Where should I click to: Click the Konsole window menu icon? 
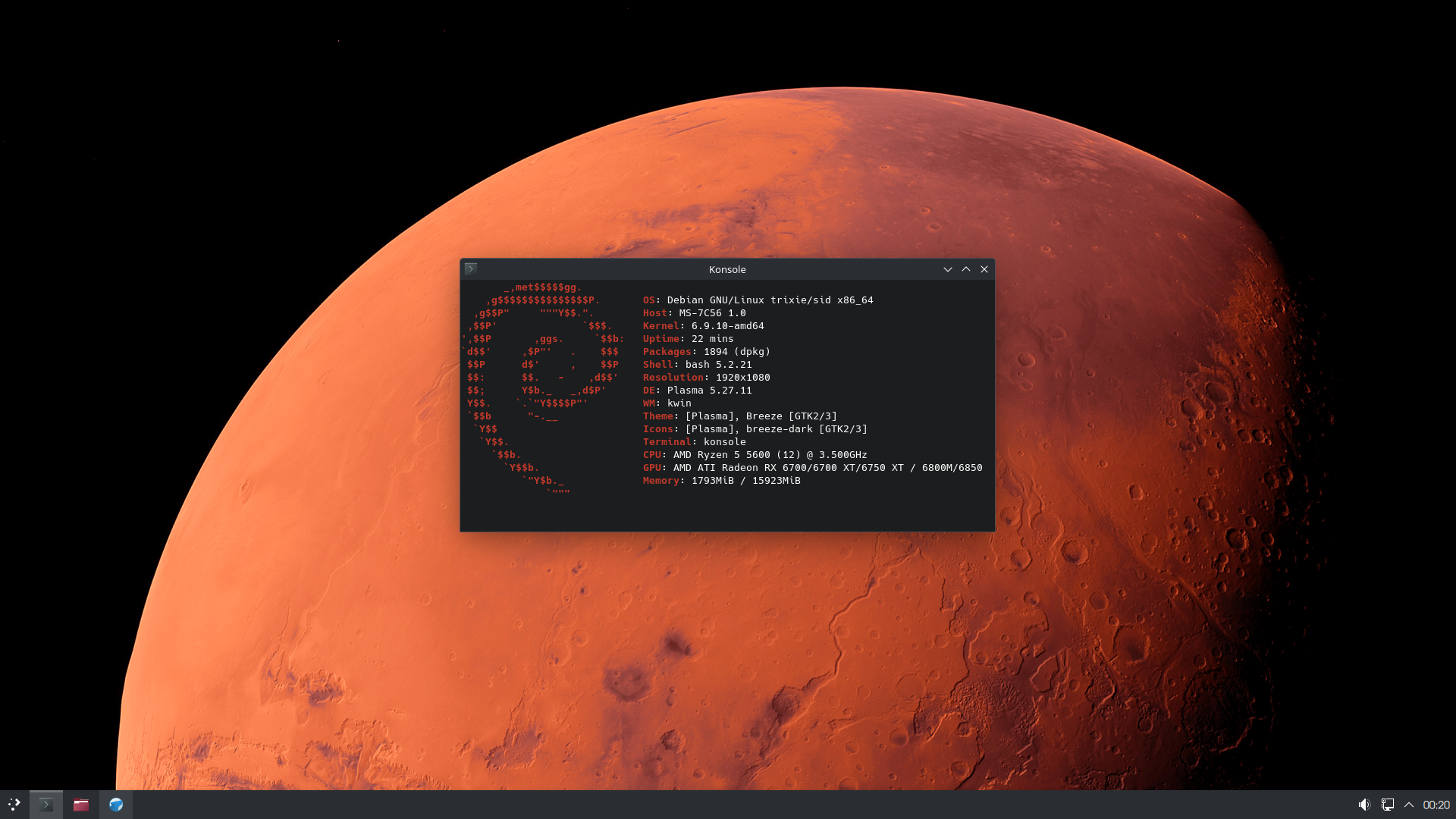(471, 268)
